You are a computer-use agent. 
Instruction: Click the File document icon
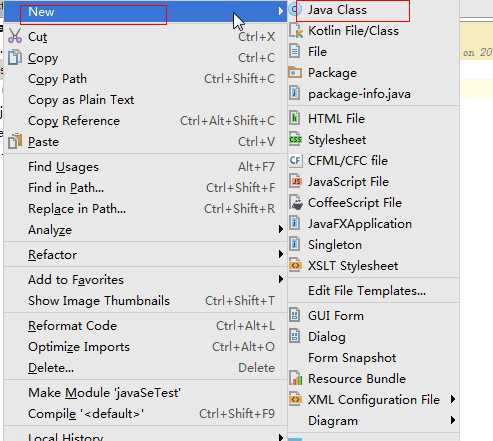tap(294, 52)
